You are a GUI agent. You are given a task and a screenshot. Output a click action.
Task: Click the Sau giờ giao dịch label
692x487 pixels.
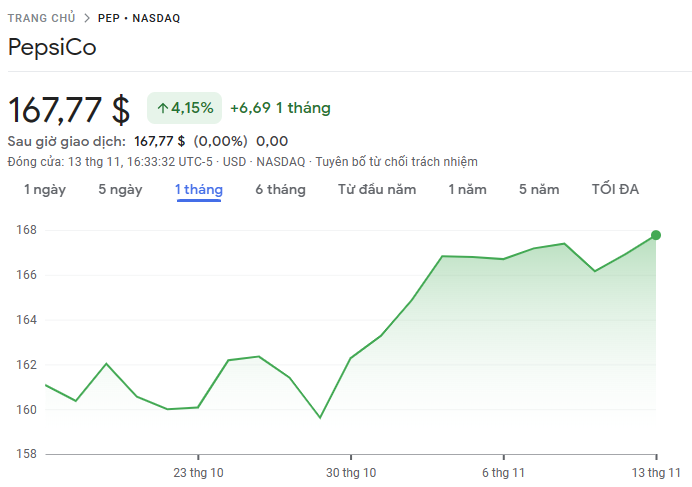coord(67,141)
